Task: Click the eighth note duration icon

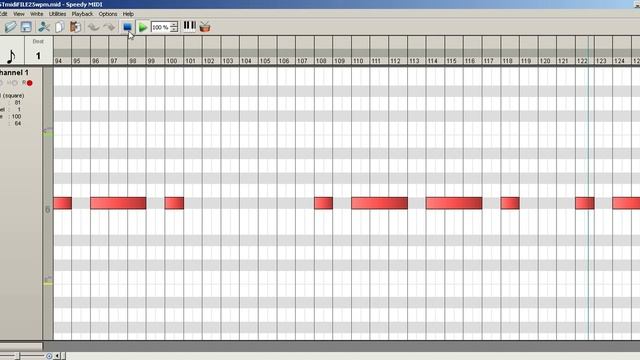Action: click(x=11, y=56)
